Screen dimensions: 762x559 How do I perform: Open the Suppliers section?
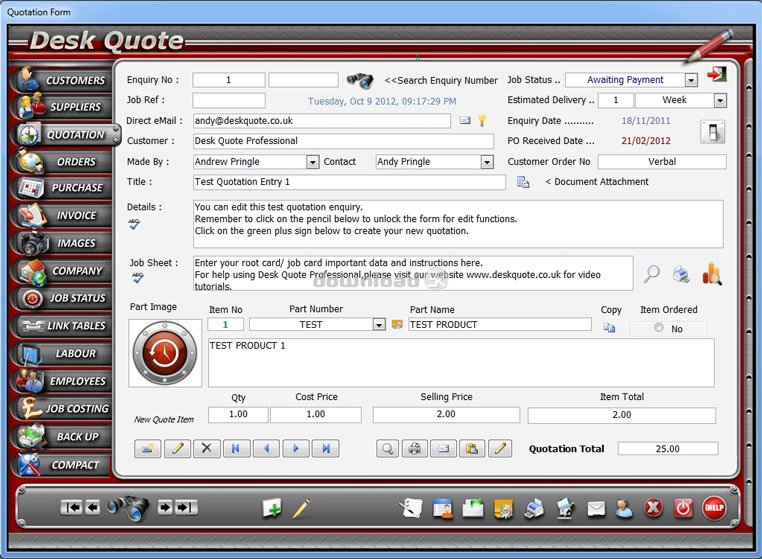[61, 107]
